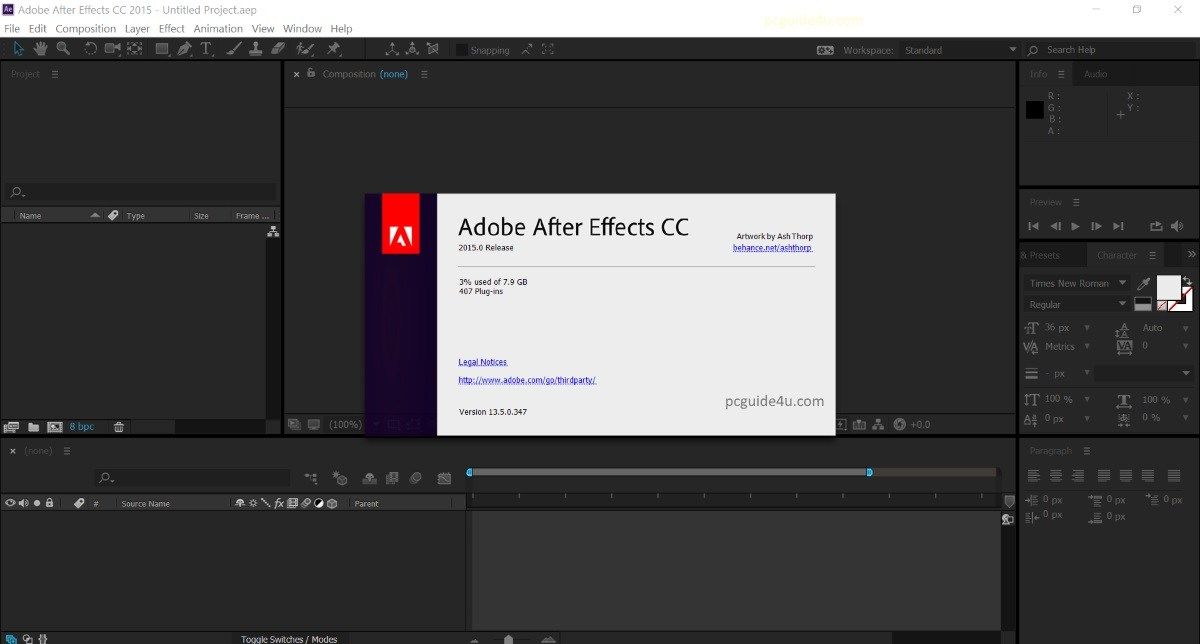Click the trash can to delete project items
The height and width of the screenshot is (644, 1200).
[x=118, y=426]
